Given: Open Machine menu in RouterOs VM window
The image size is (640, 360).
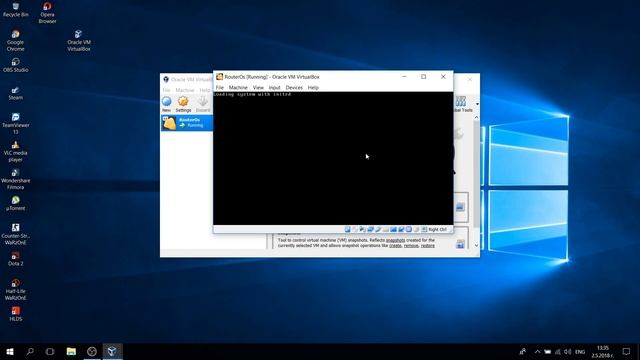Looking at the screenshot, I should [x=238, y=87].
